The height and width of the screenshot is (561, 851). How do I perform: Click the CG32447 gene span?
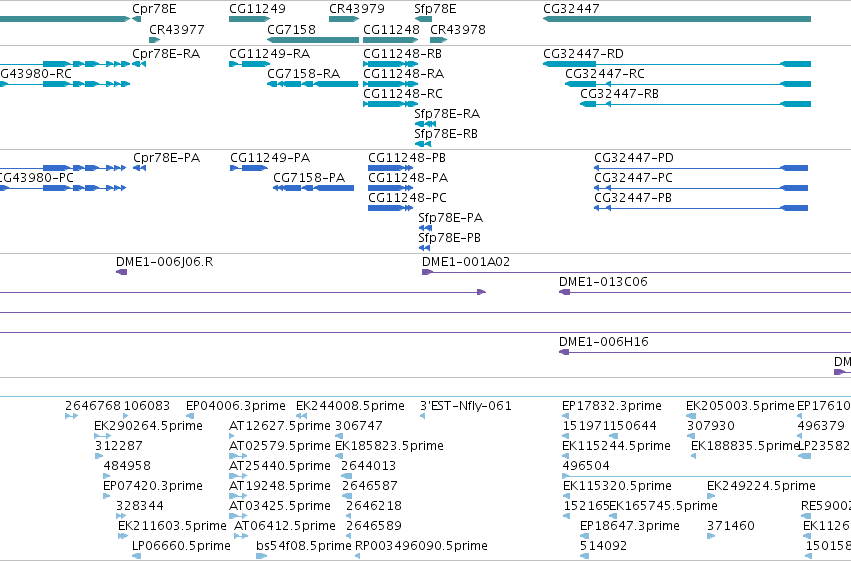(x=677, y=19)
